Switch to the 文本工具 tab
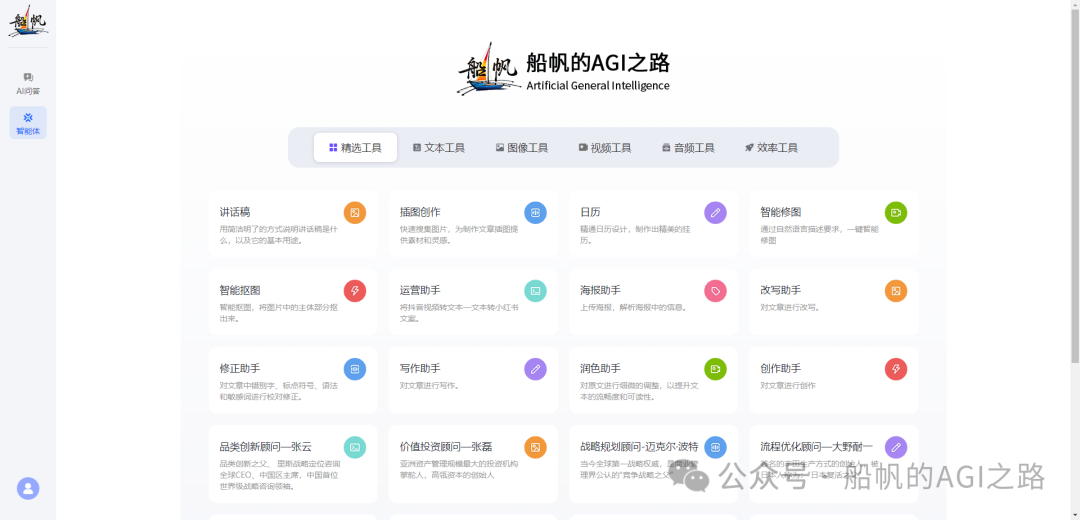The width and height of the screenshot is (1080, 520). [x=439, y=147]
